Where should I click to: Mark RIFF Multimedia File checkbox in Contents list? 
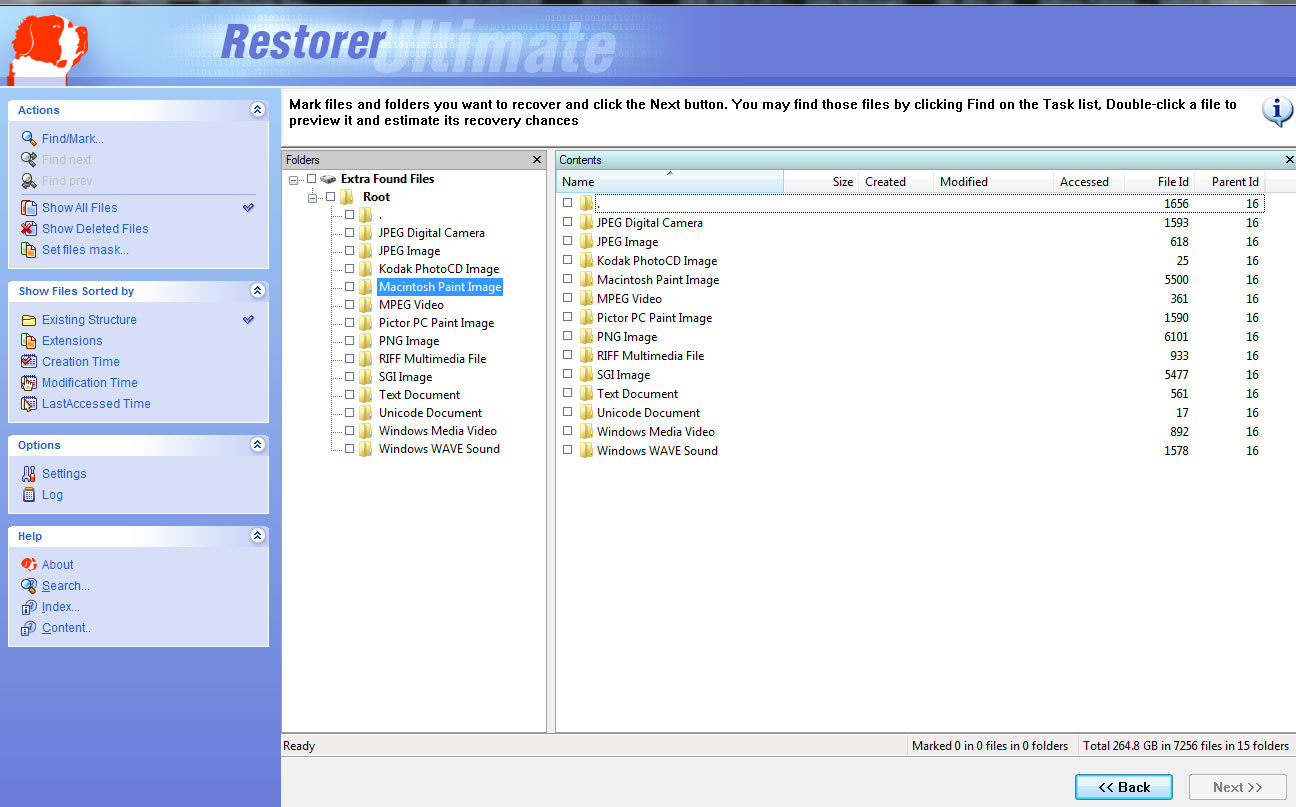[x=567, y=356]
